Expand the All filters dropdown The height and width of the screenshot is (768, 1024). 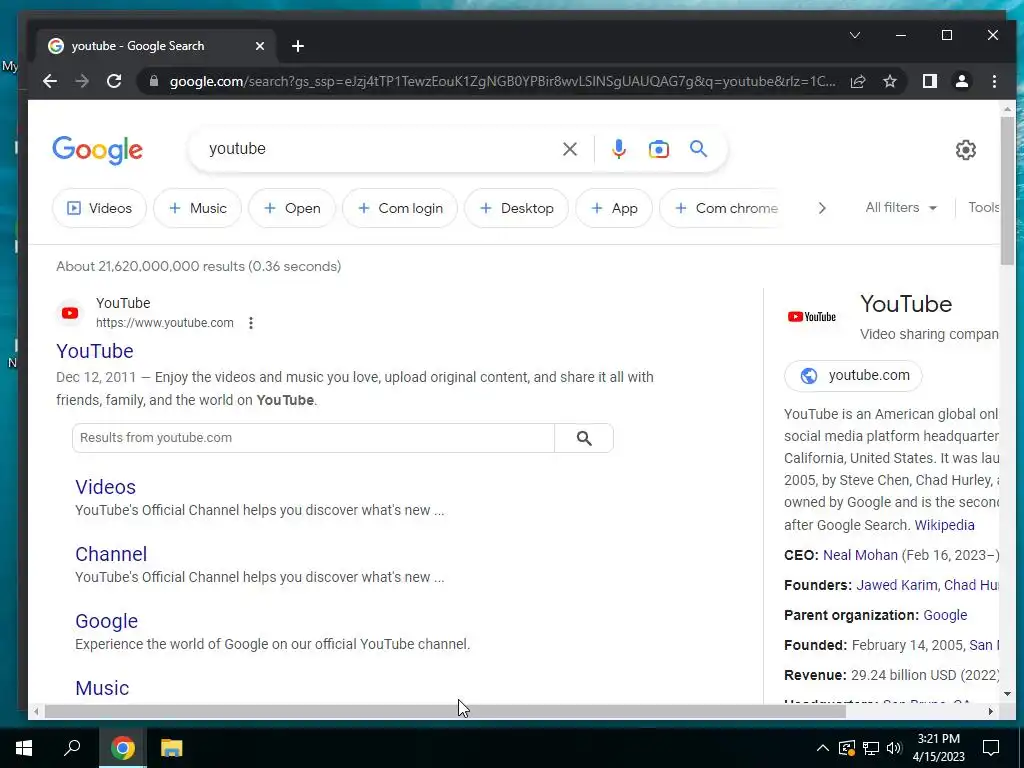click(x=901, y=208)
